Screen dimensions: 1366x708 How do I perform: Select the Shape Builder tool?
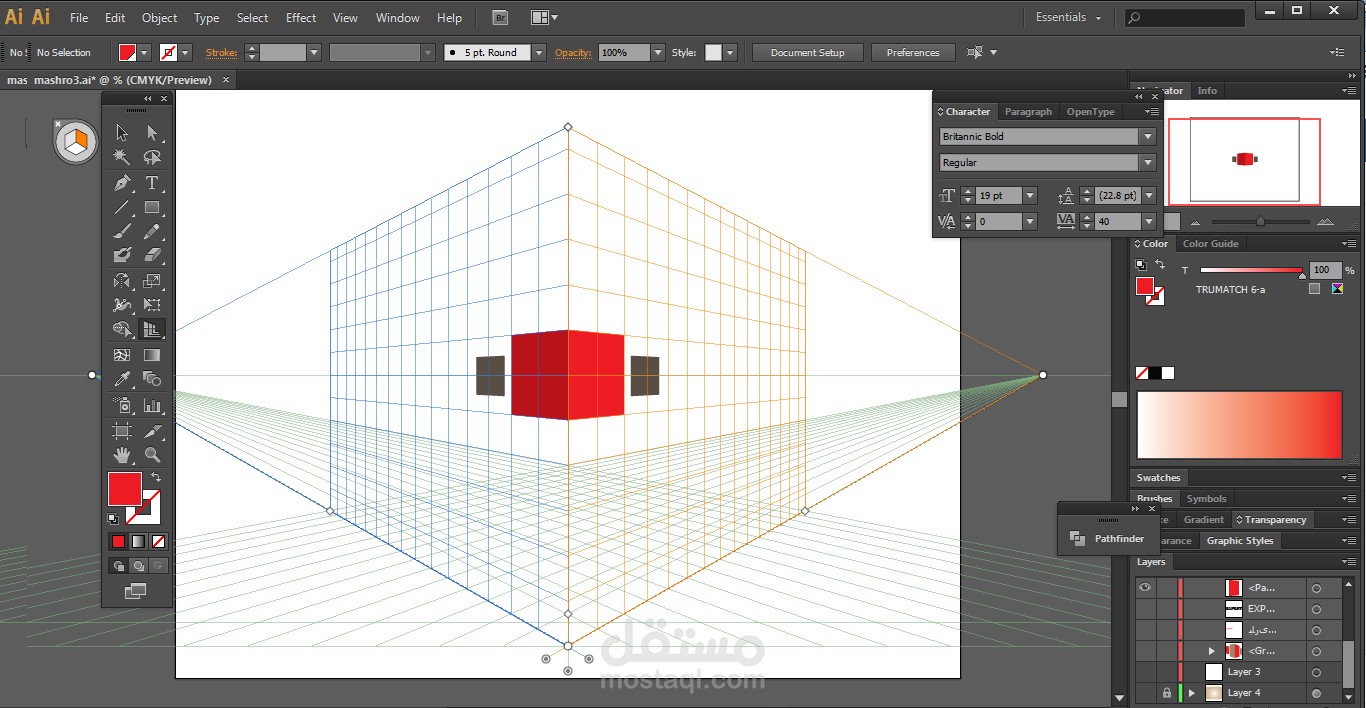122,329
